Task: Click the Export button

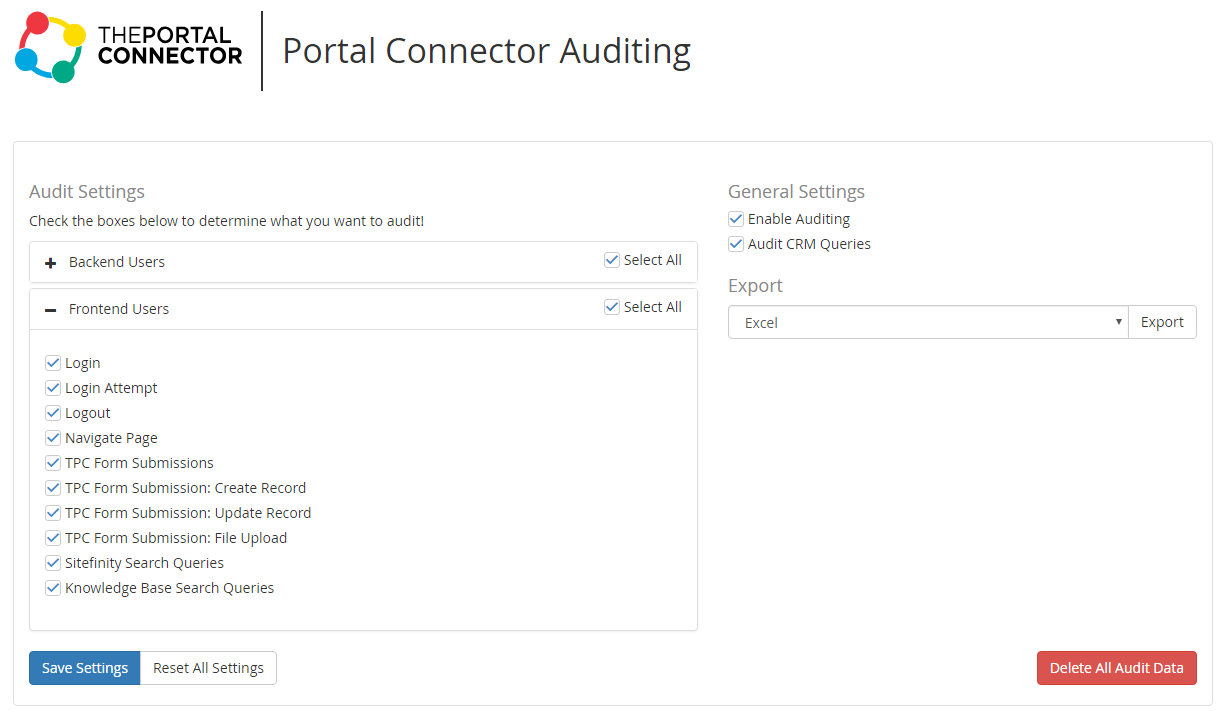Action: [1162, 322]
